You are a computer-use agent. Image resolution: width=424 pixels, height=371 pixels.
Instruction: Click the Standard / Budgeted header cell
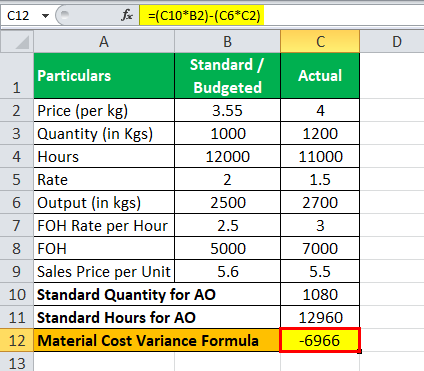tap(227, 76)
